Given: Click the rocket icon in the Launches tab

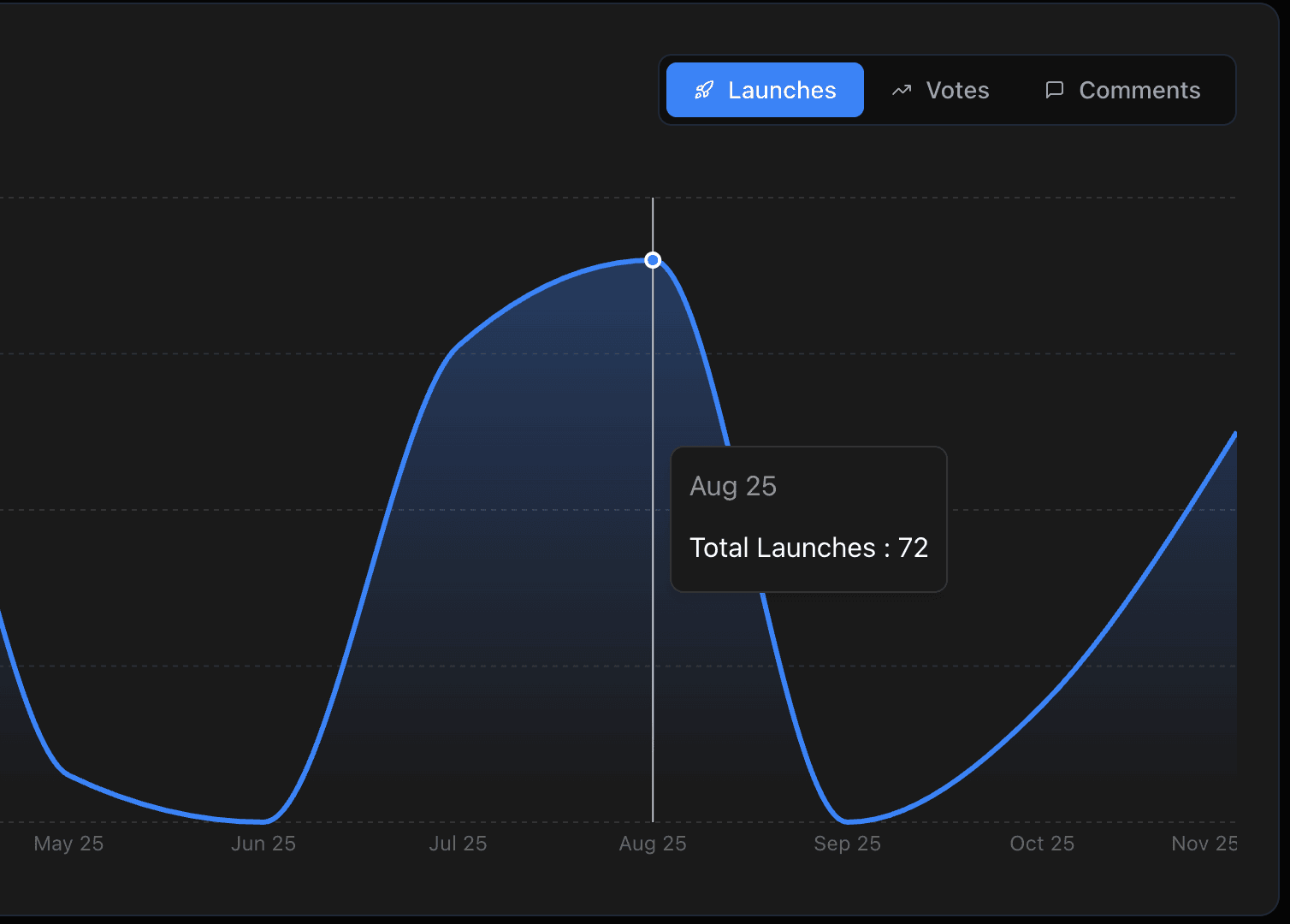Looking at the screenshot, I should click(703, 90).
